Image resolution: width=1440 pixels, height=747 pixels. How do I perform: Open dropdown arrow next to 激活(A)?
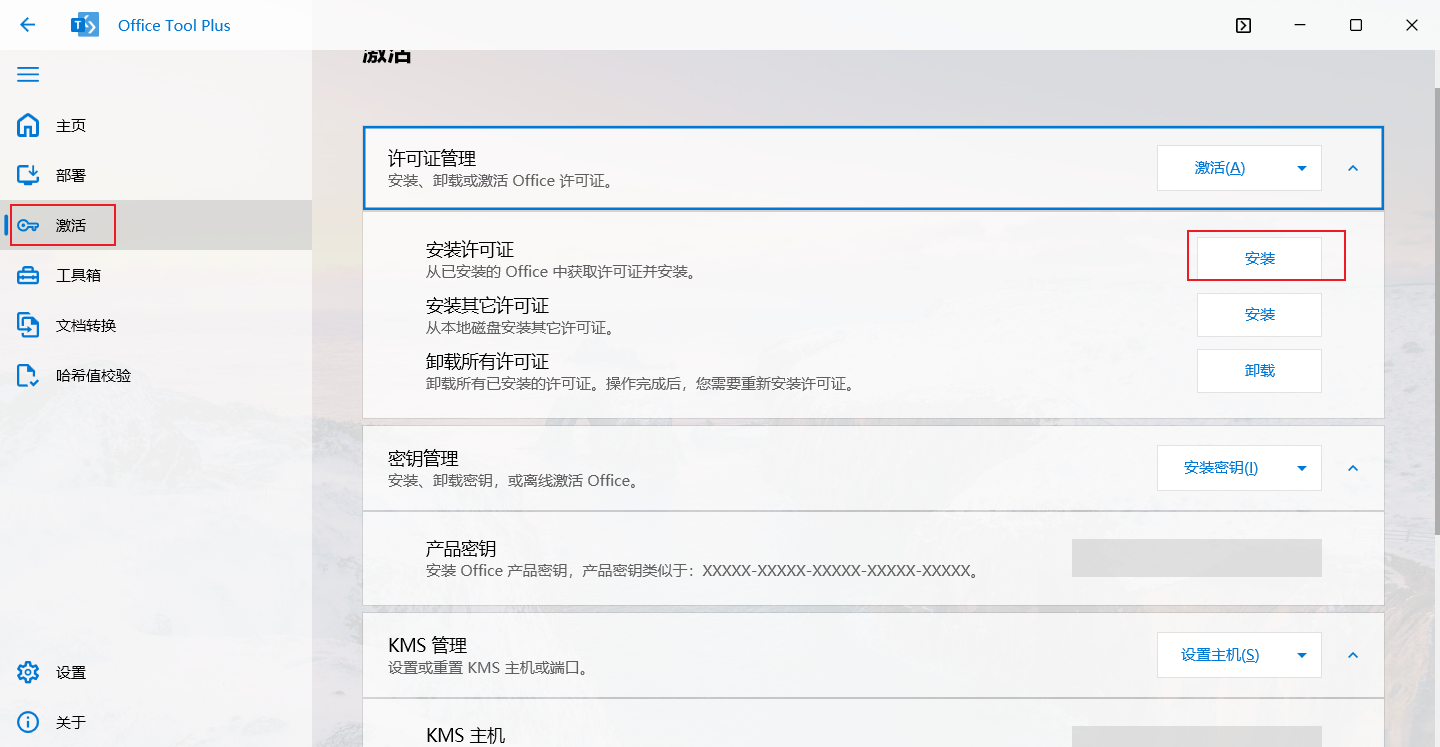(x=1302, y=168)
